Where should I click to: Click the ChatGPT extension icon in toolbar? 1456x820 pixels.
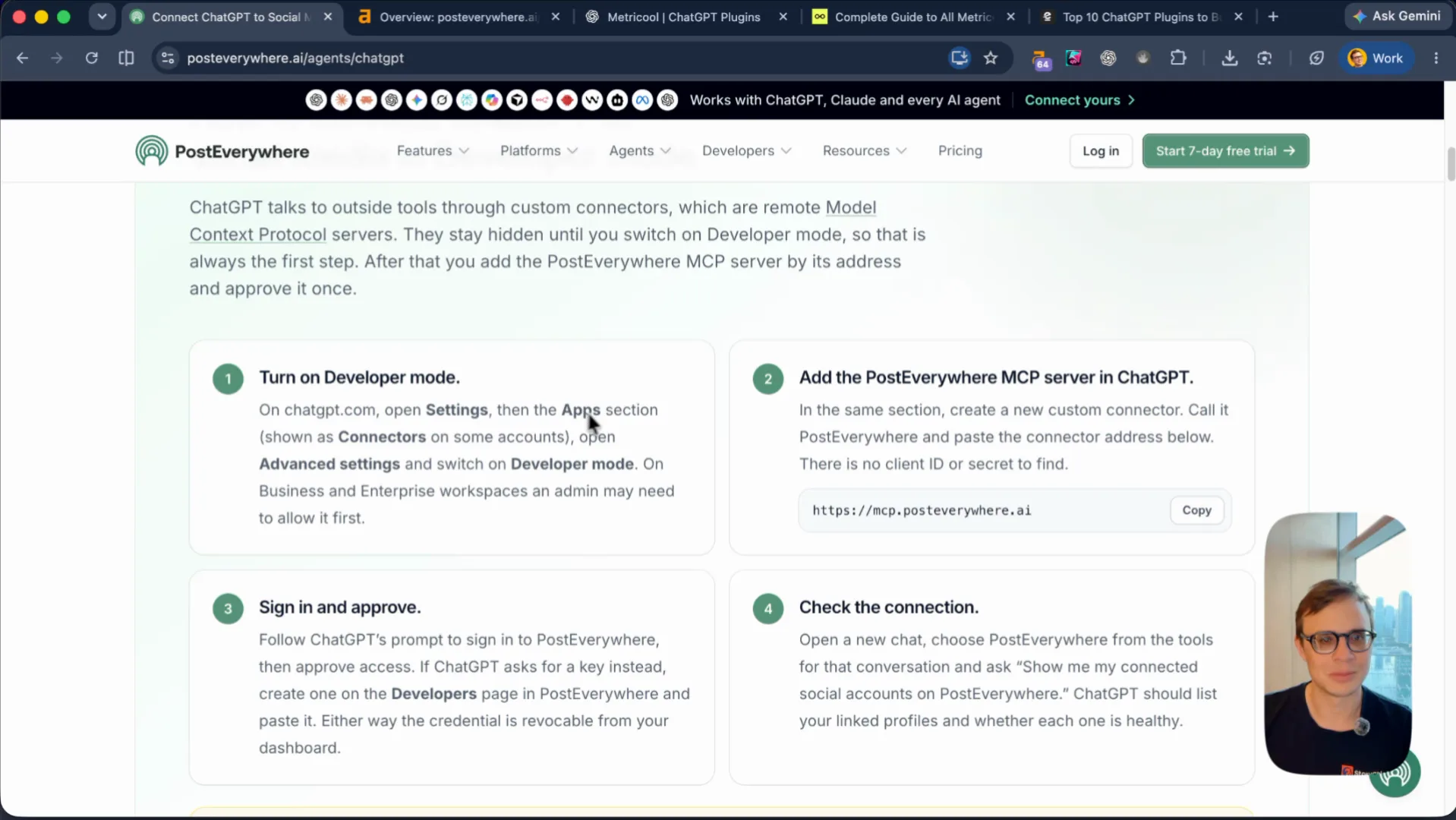click(x=1108, y=58)
